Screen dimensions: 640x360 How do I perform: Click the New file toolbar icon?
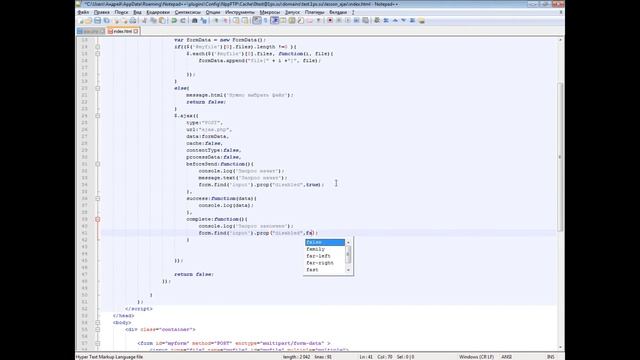(80, 20)
